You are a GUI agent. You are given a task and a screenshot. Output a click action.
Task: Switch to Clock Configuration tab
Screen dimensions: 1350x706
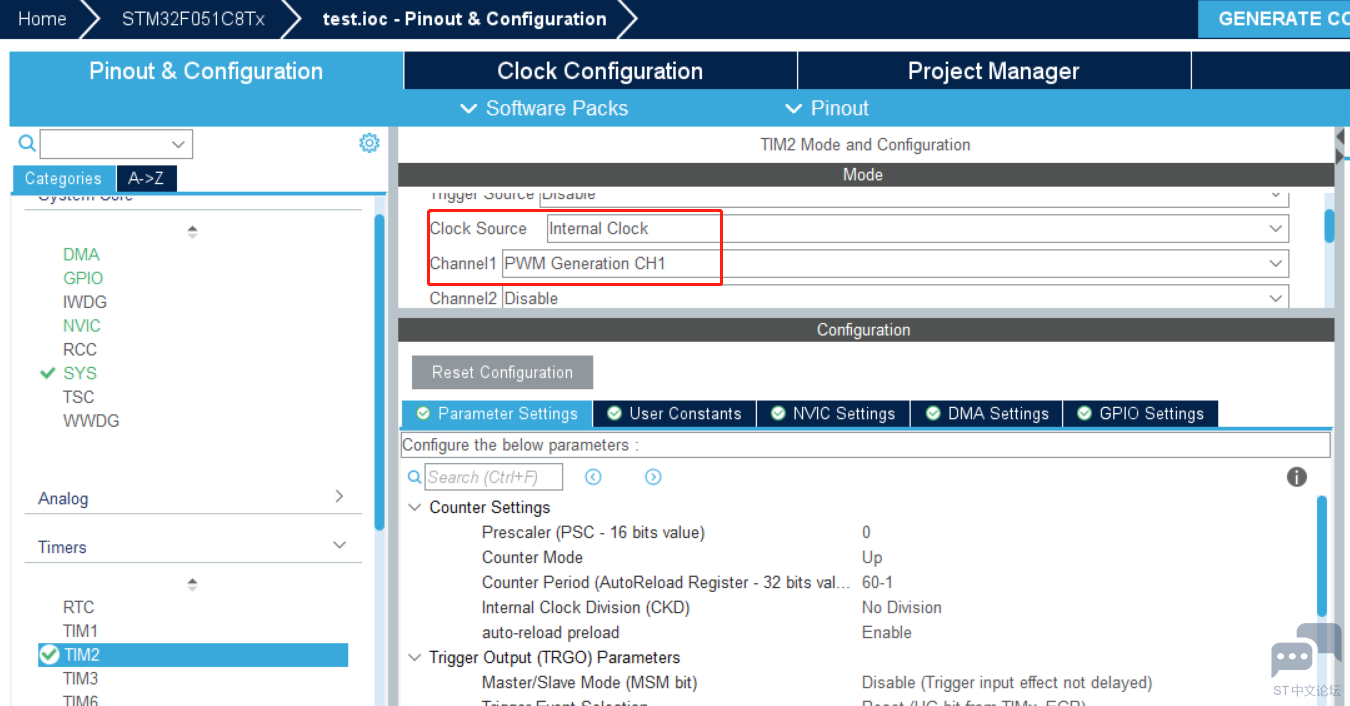click(600, 71)
